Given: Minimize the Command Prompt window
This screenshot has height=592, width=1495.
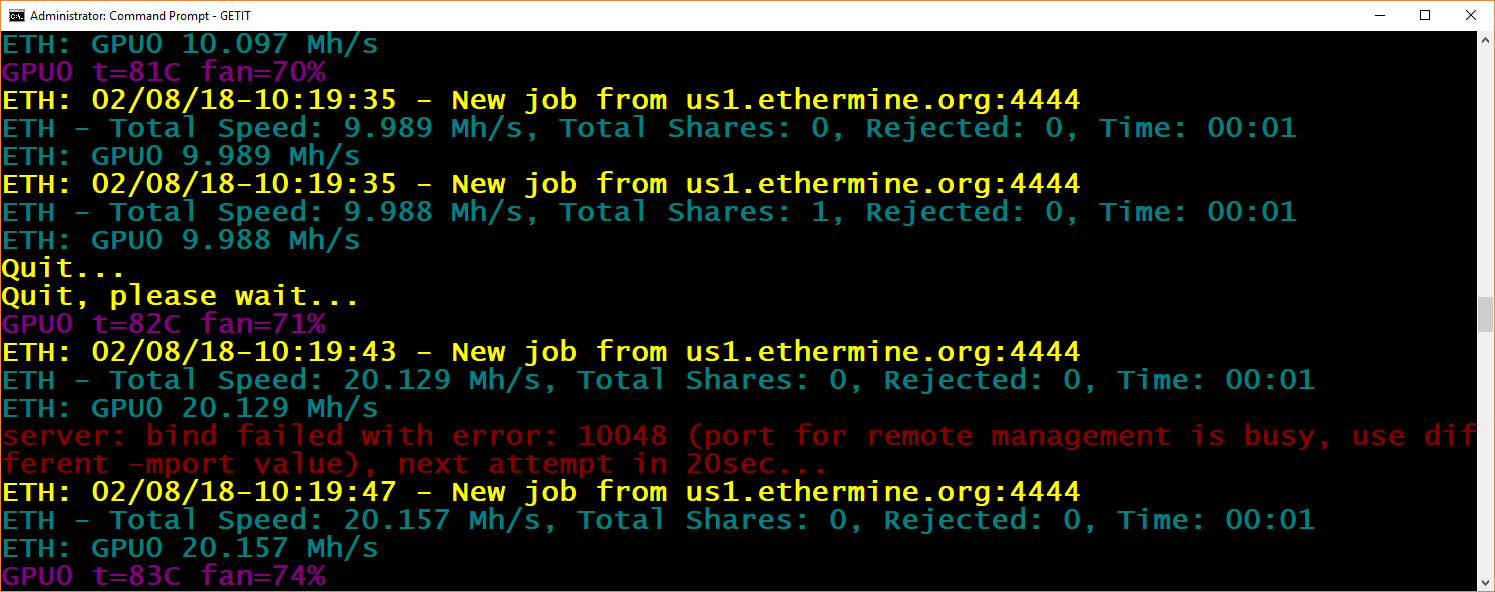Looking at the screenshot, I should click(1378, 15).
